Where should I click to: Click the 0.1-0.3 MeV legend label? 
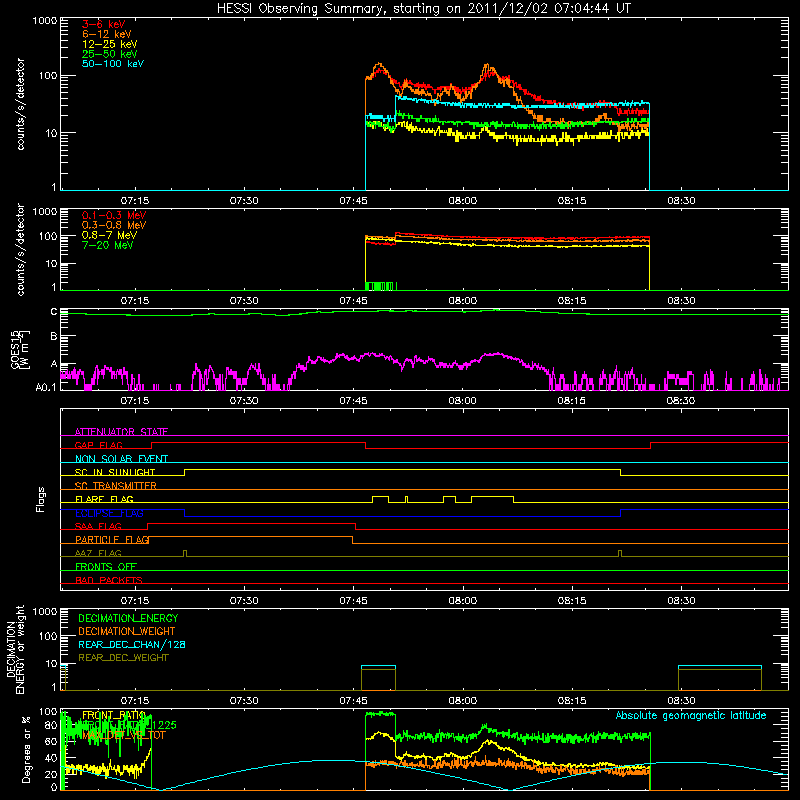coord(114,215)
